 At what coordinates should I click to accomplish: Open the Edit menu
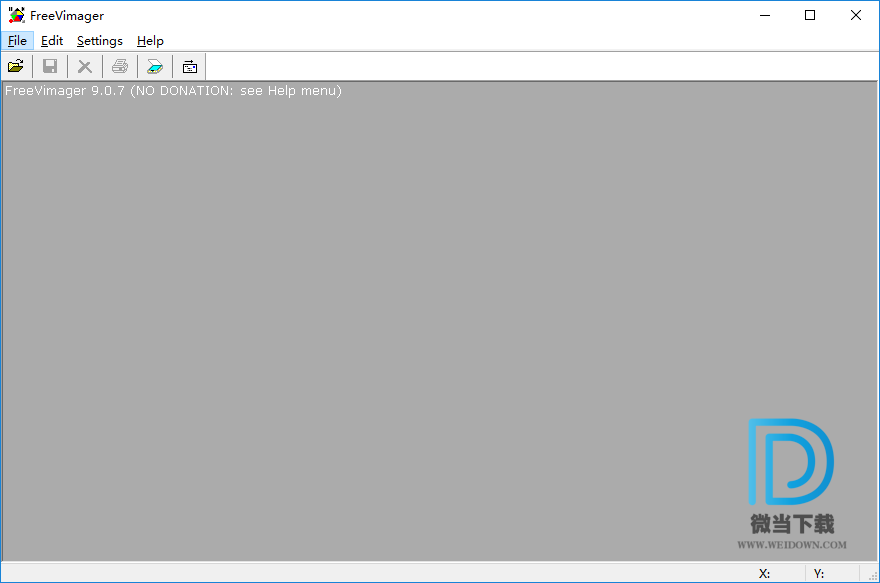[52, 41]
